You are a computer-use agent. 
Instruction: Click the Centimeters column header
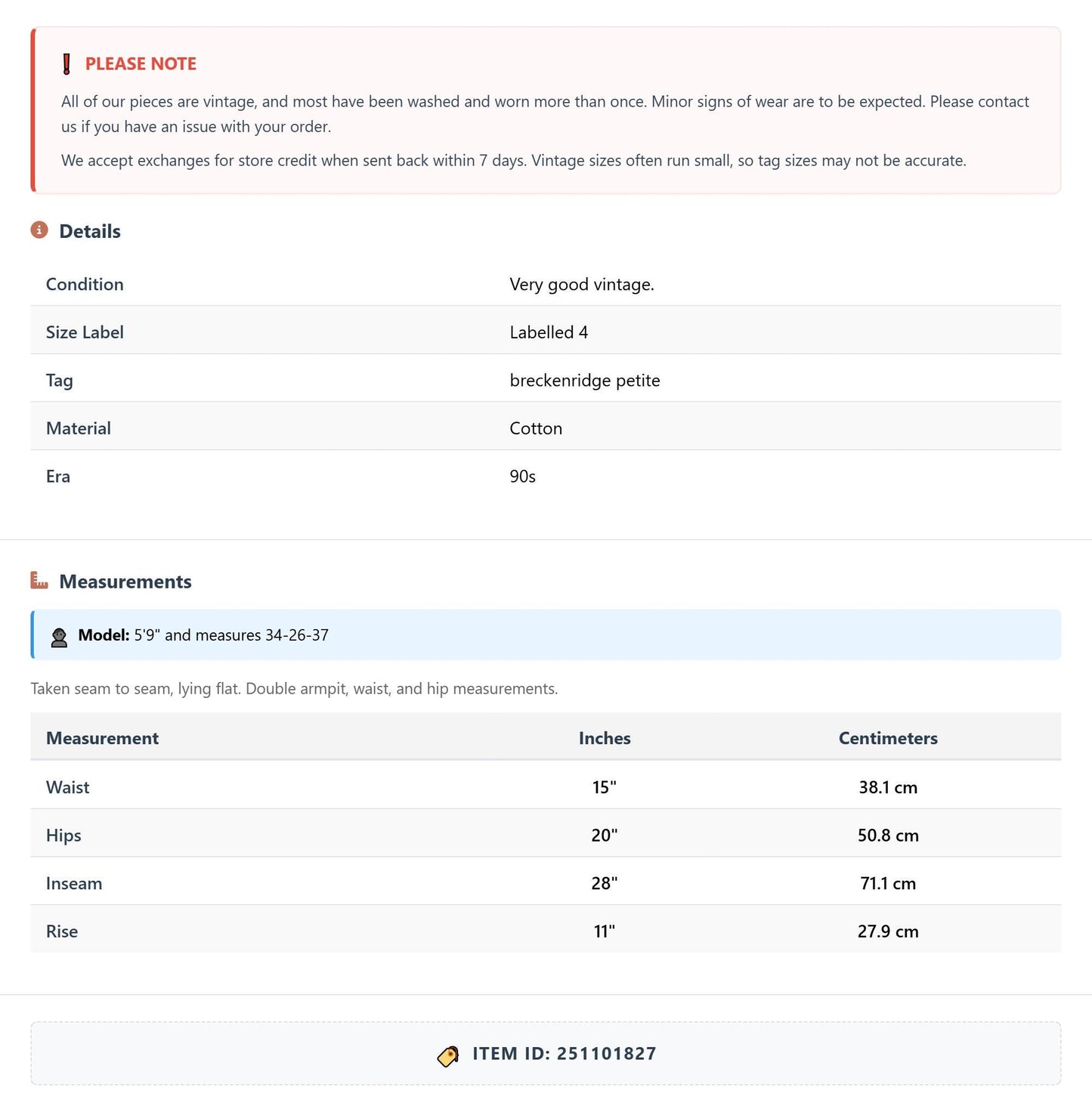[x=888, y=738]
